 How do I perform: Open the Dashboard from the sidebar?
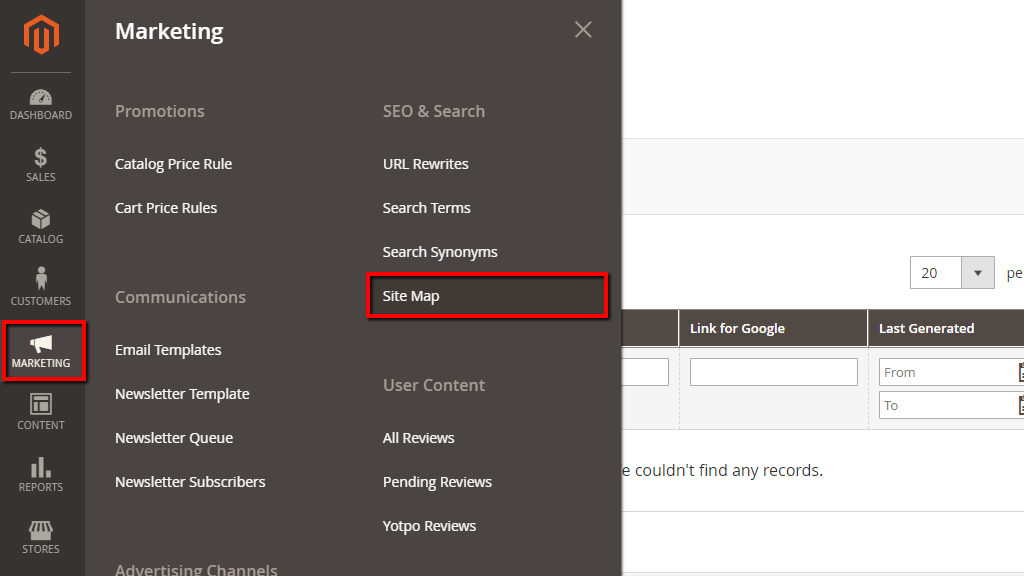[x=40, y=104]
